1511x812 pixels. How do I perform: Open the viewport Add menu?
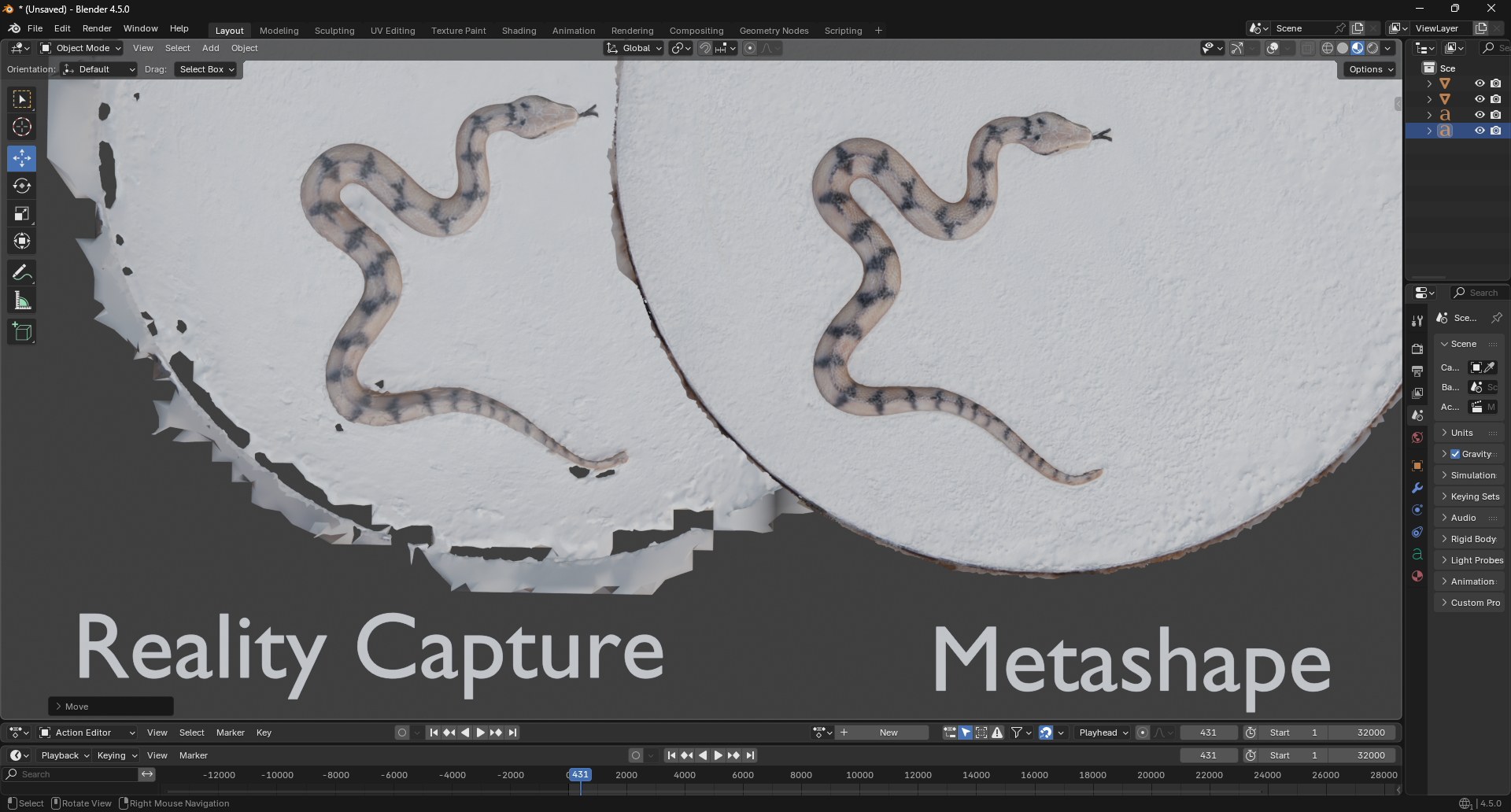[210, 48]
